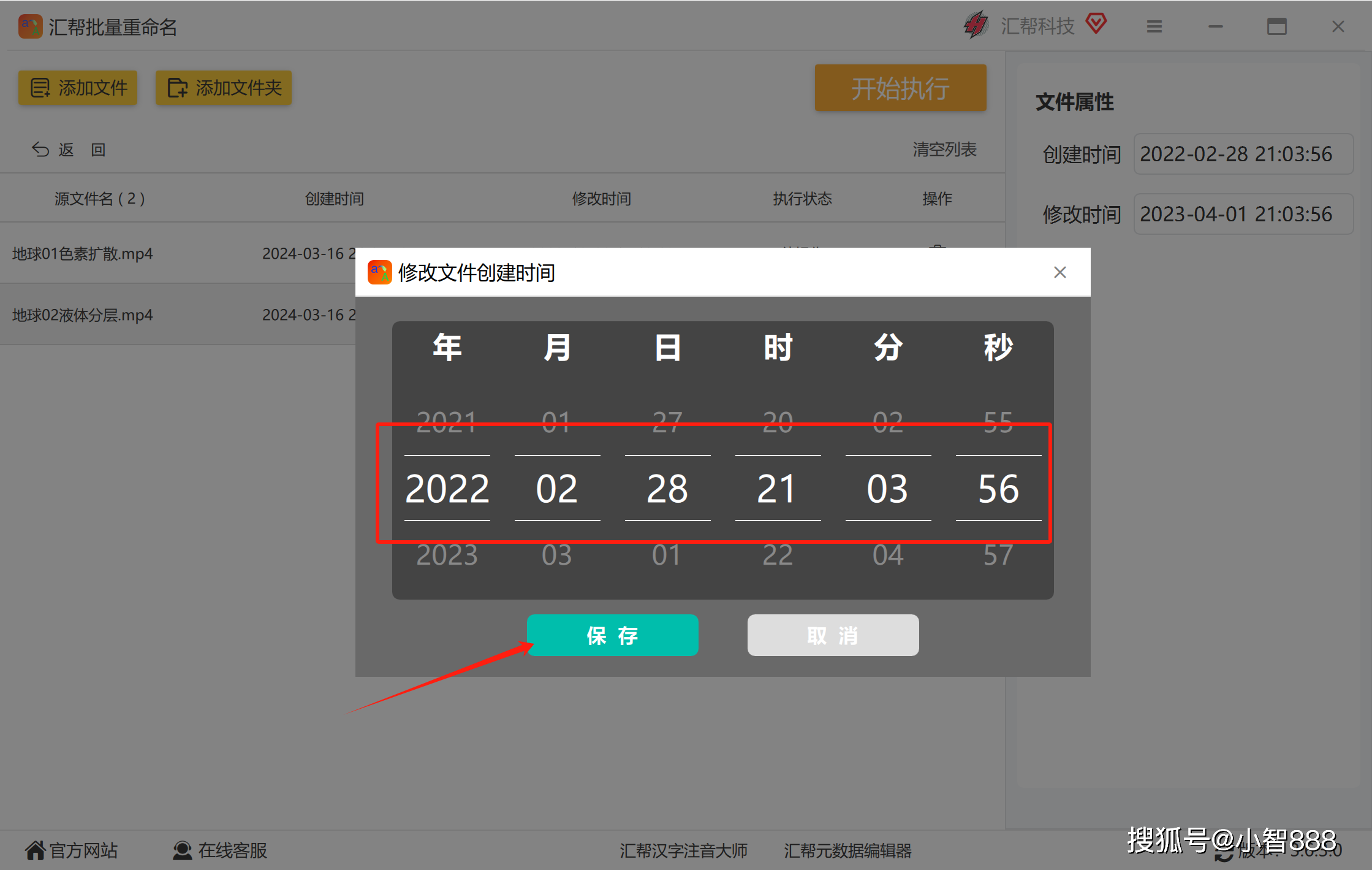Click the 创建时间 field in 文件属性

[x=1243, y=154]
